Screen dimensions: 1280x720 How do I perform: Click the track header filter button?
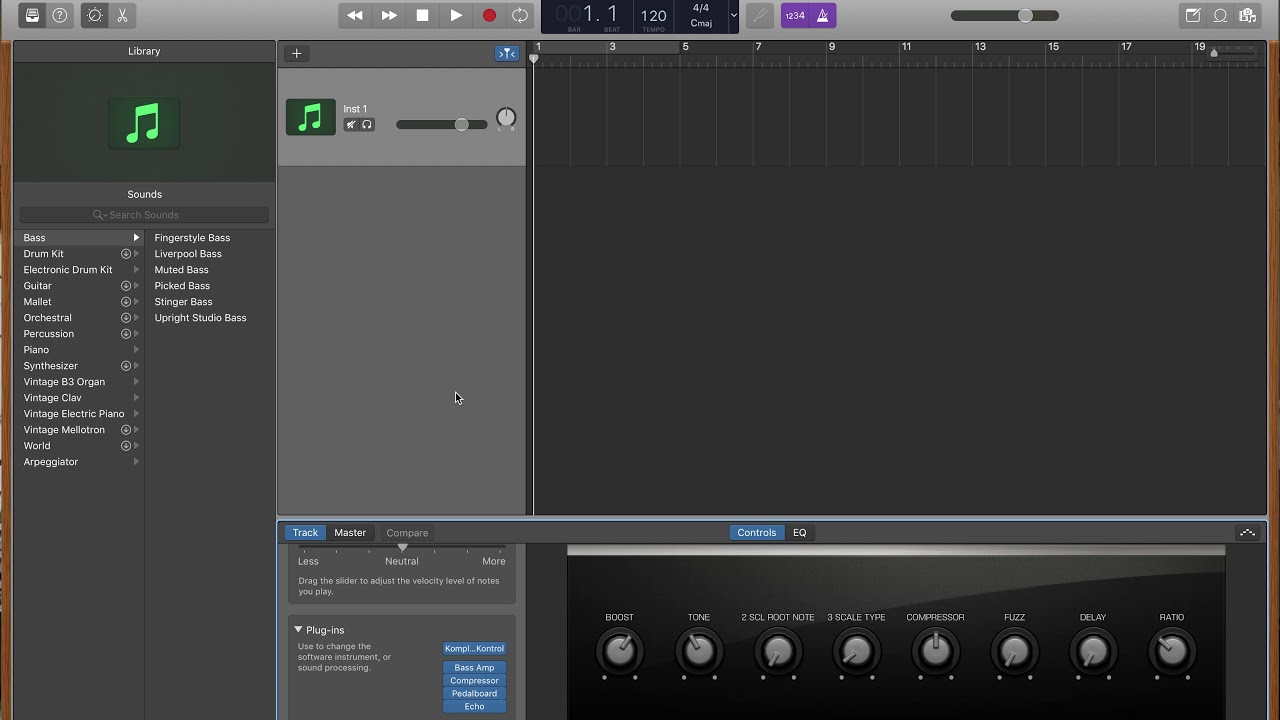tap(507, 53)
